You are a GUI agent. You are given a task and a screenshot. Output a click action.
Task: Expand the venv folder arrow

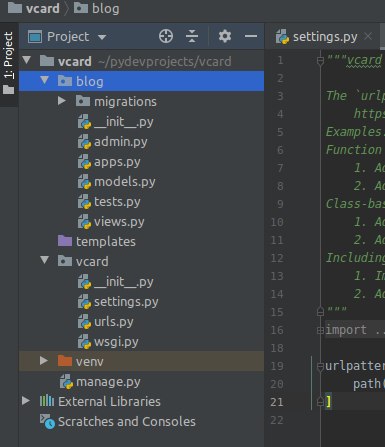(44, 360)
